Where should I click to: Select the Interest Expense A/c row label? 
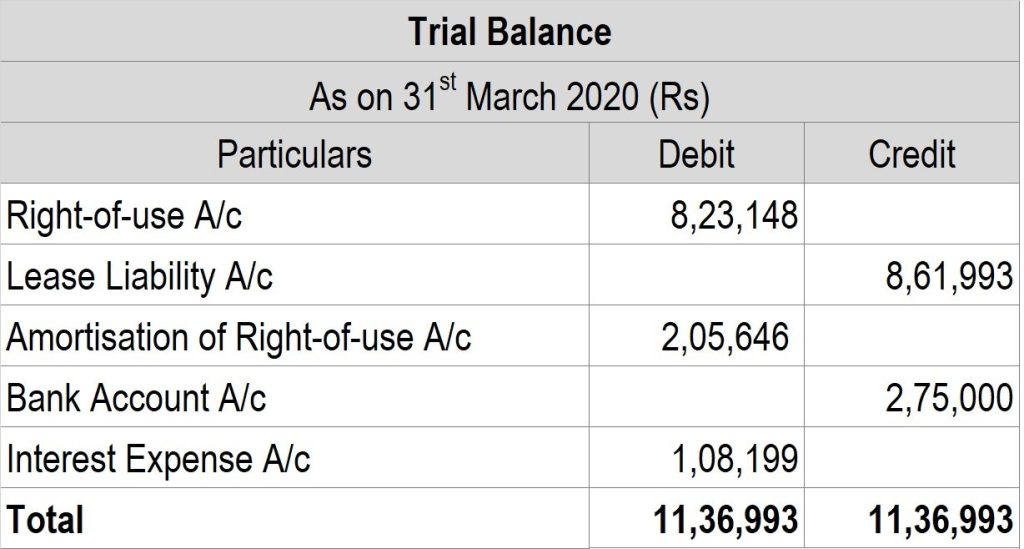point(158,459)
